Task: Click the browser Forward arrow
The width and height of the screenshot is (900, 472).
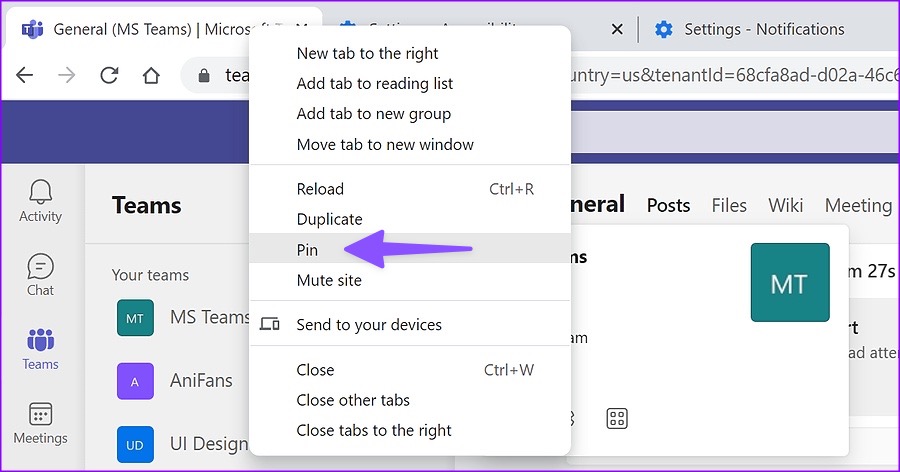Action: pyautogui.click(x=67, y=75)
